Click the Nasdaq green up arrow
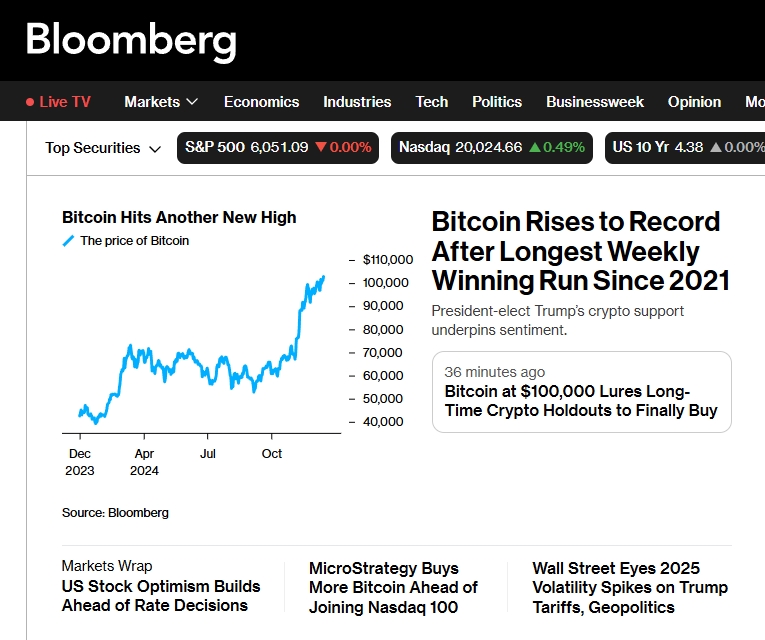The width and height of the screenshot is (765, 640). [535, 148]
